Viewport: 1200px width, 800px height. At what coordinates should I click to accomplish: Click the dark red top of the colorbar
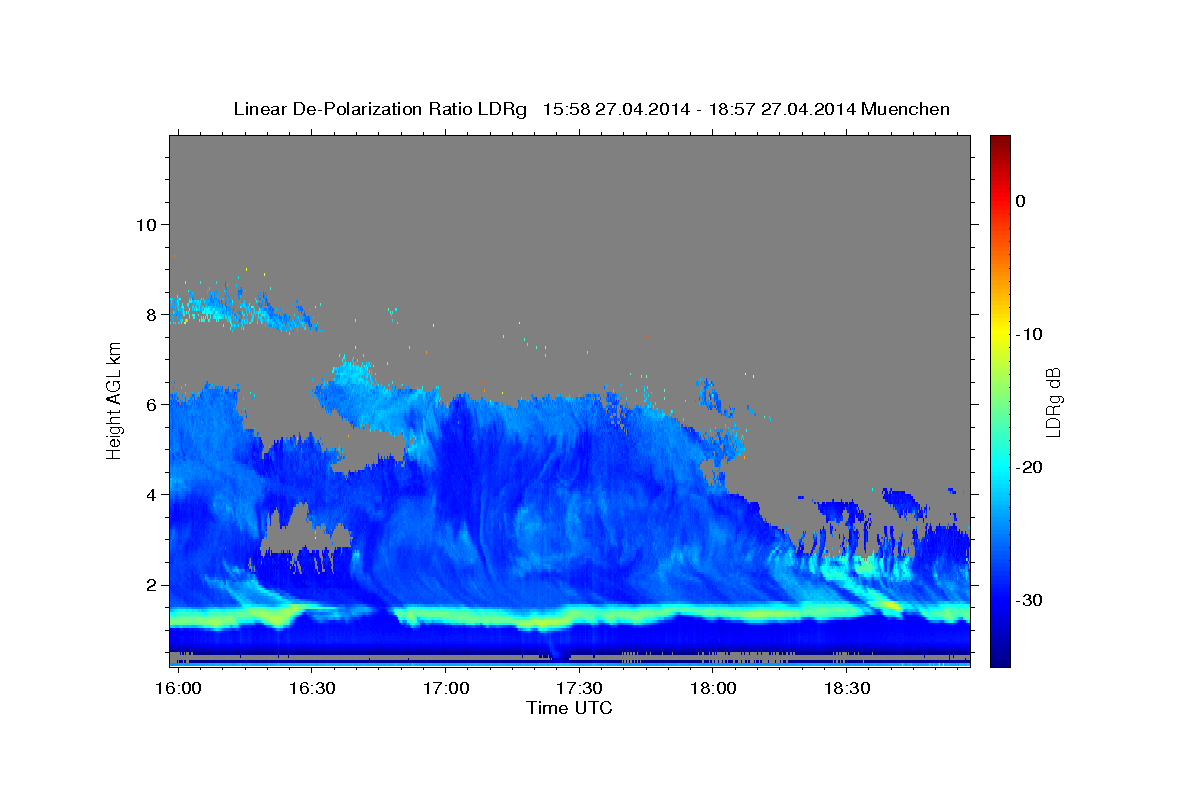click(1000, 143)
